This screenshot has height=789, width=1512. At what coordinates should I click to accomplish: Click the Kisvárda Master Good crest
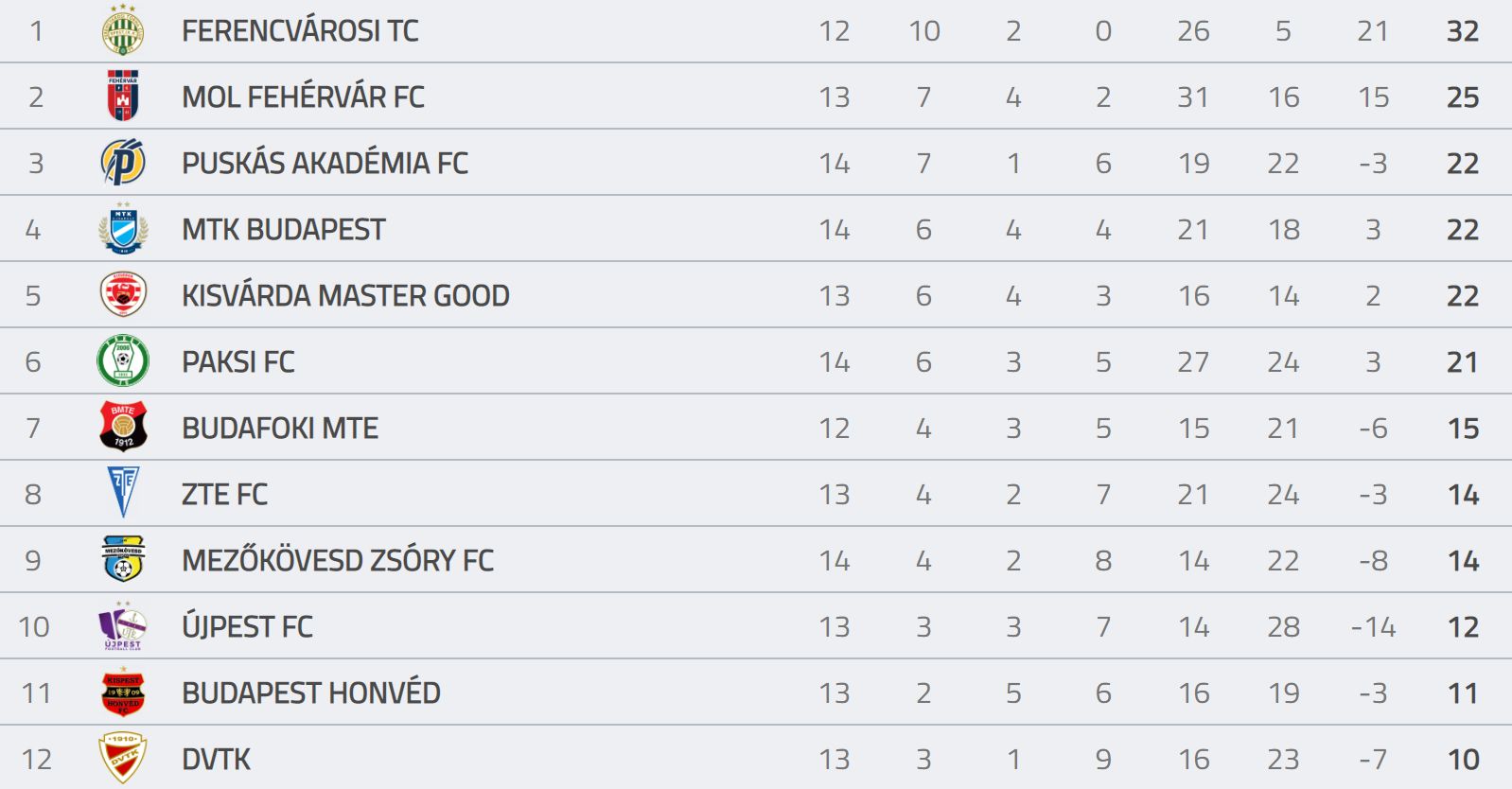click(123, 294)
